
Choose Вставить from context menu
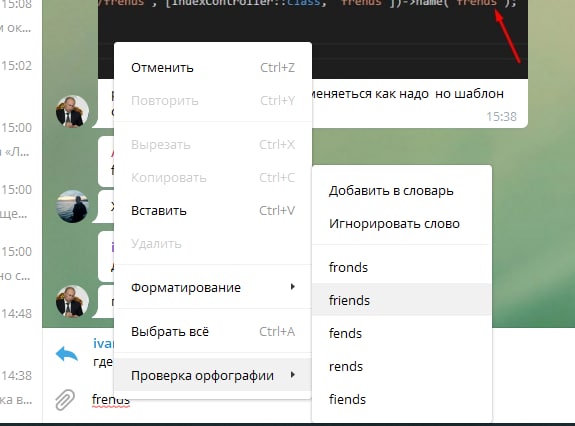click(x=213, y=211)
